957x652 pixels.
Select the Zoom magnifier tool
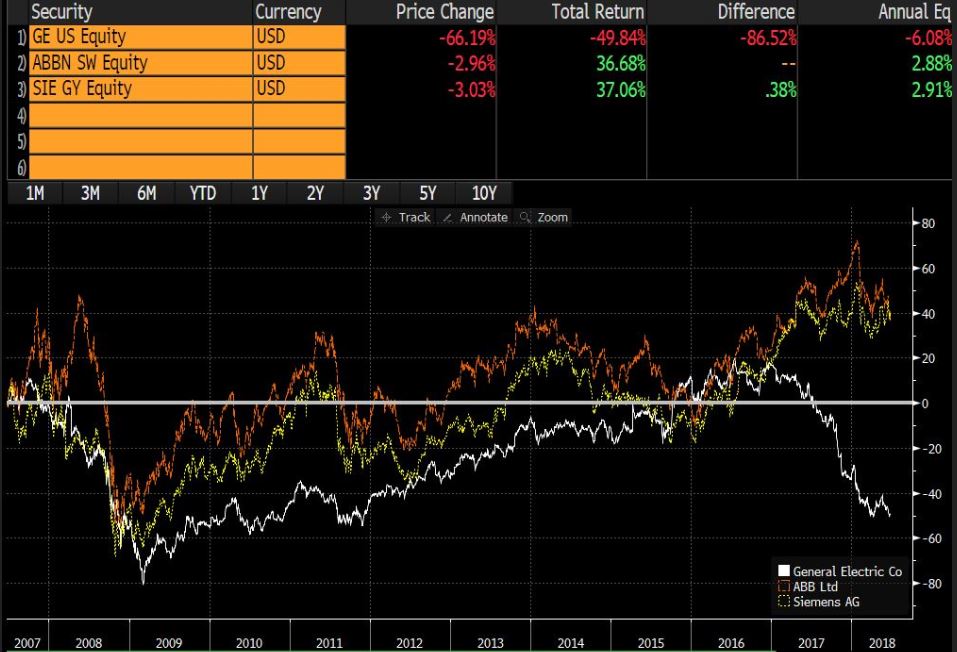click(x=543, y=217)
